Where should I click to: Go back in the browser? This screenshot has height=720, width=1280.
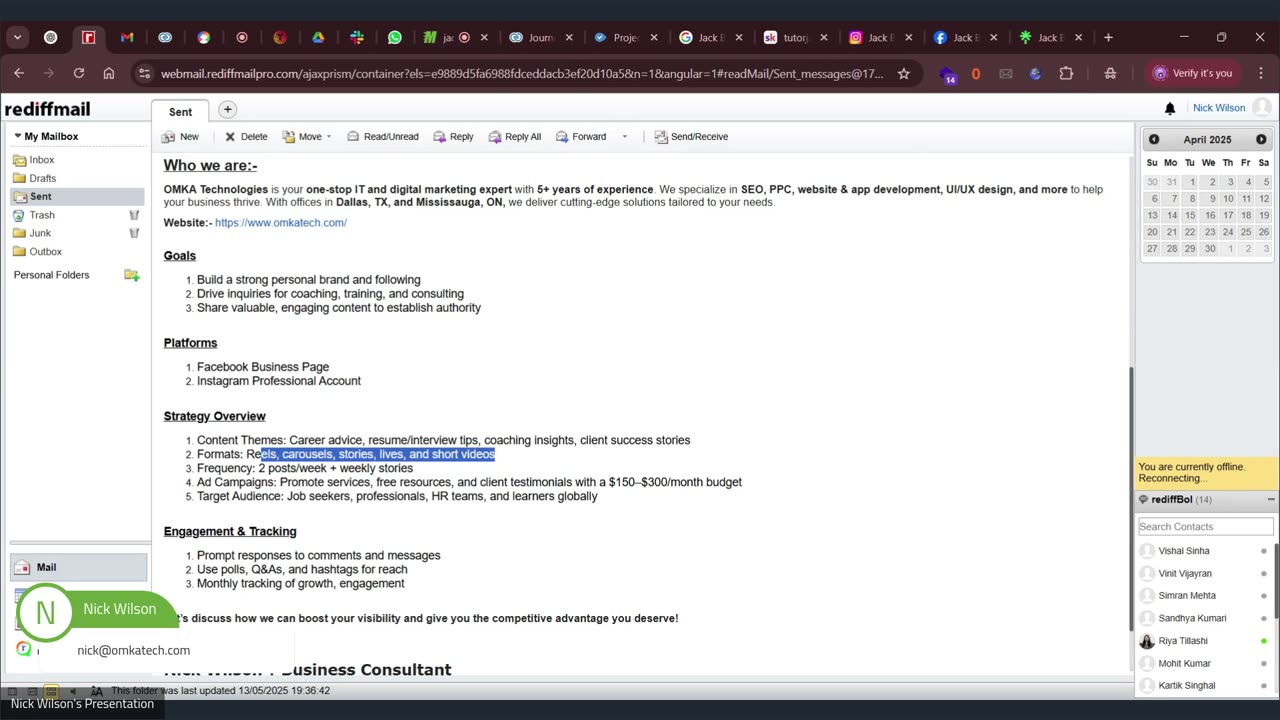click(x=19, y=73)
